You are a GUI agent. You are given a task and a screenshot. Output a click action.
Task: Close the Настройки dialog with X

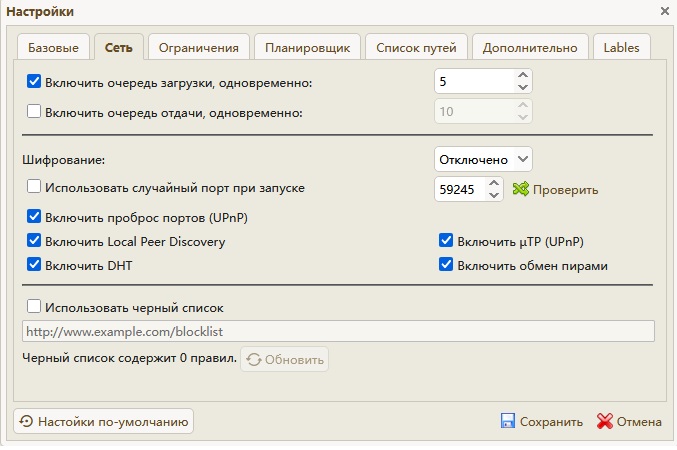[x=664, y=11]
